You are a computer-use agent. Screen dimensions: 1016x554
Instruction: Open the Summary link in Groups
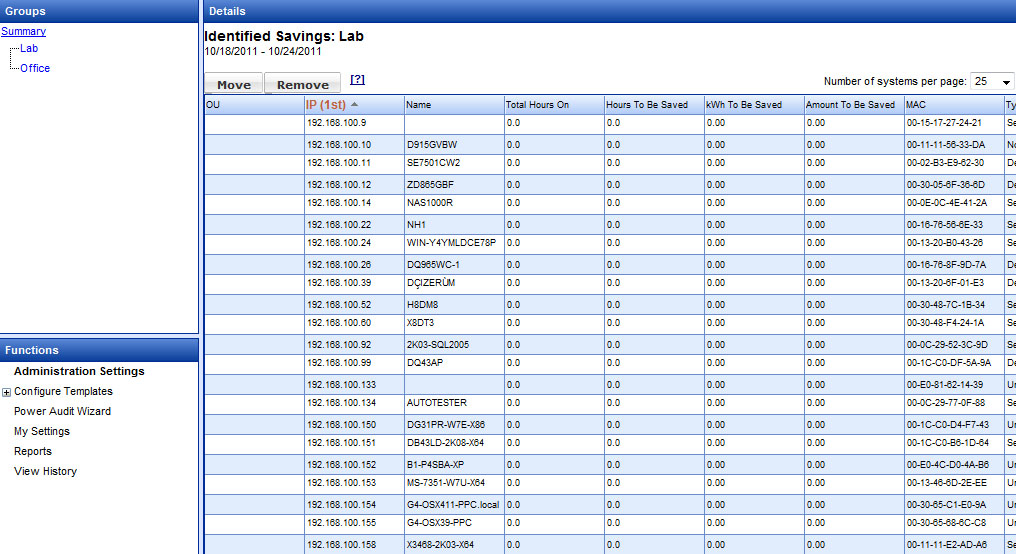point(23,31)
